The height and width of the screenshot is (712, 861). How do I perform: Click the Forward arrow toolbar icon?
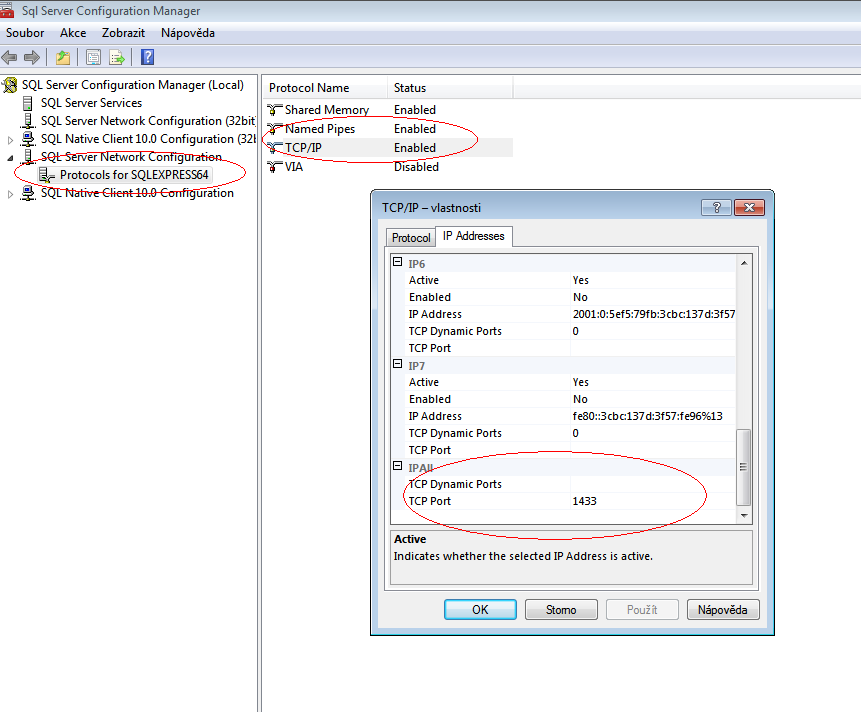pos(32,57)
